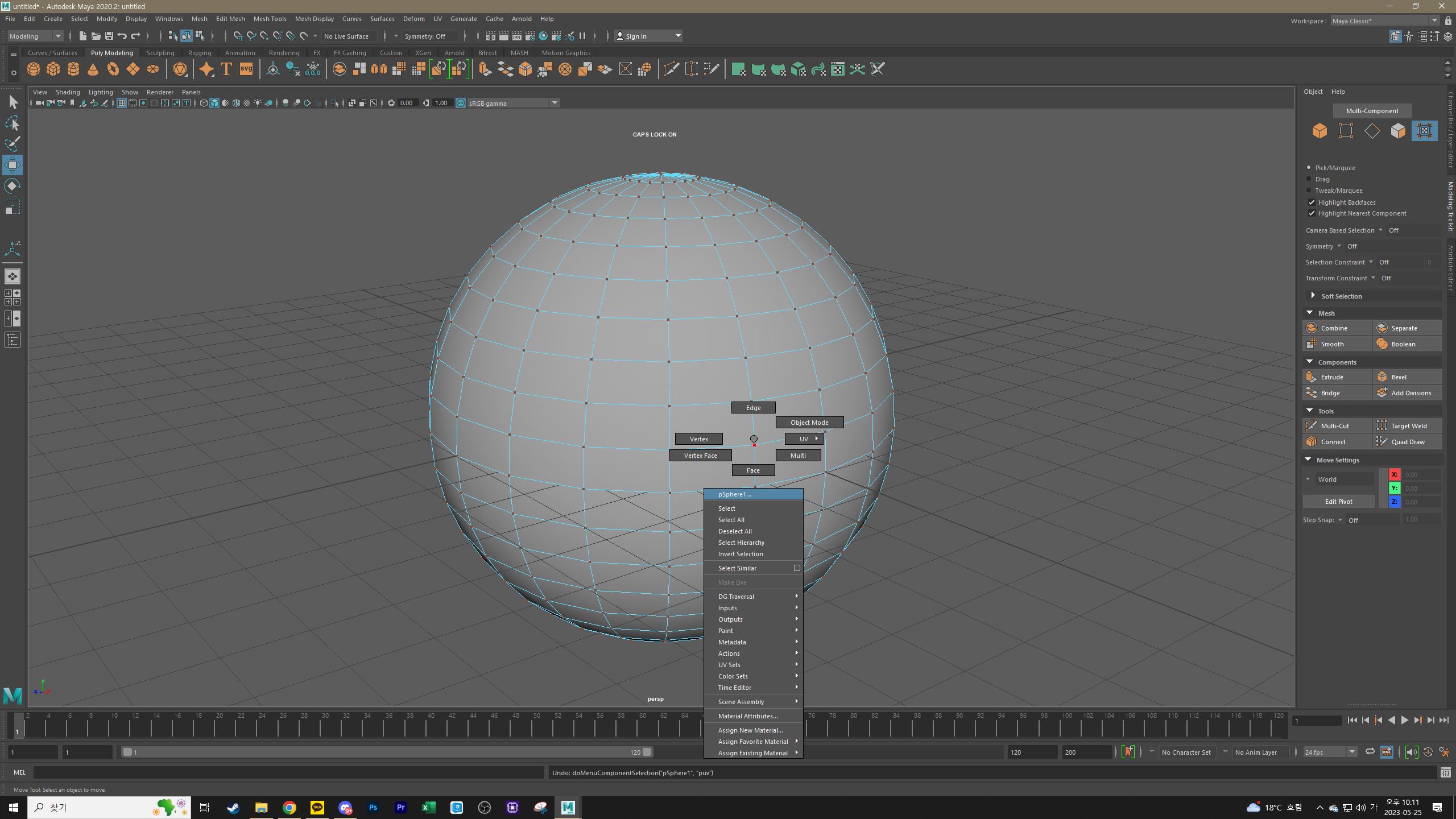The height and width of the screenshot is (819, 1456).
Task: Click the Extrude button
Action: point(1337,377)
